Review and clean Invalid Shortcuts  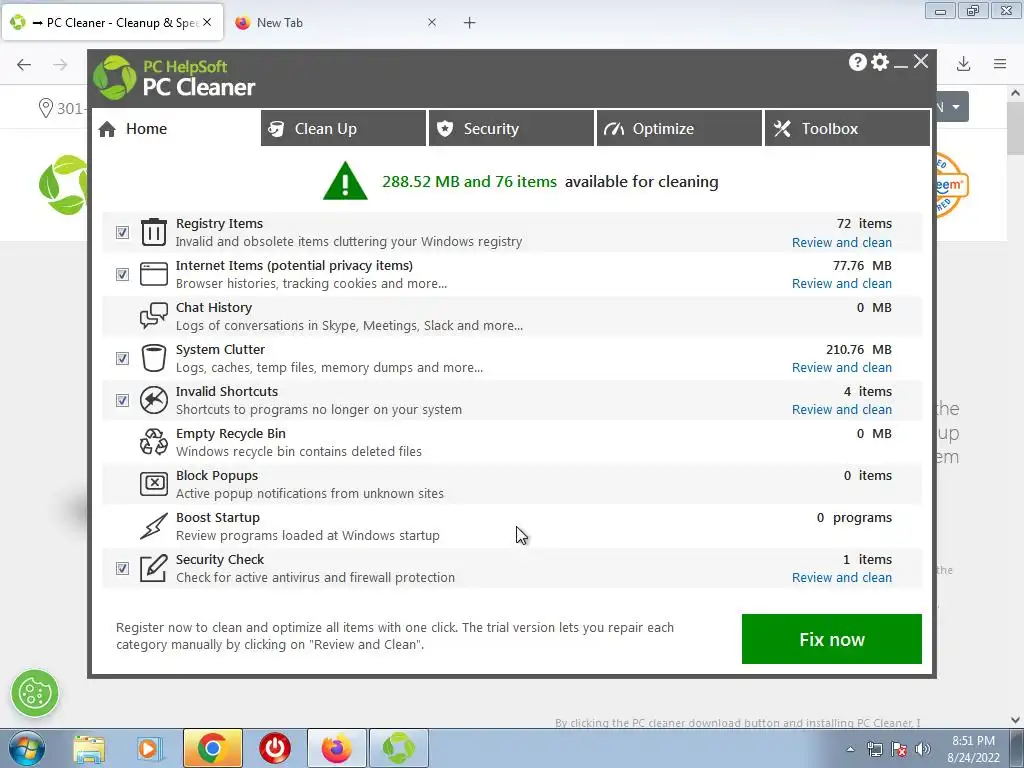842,409
